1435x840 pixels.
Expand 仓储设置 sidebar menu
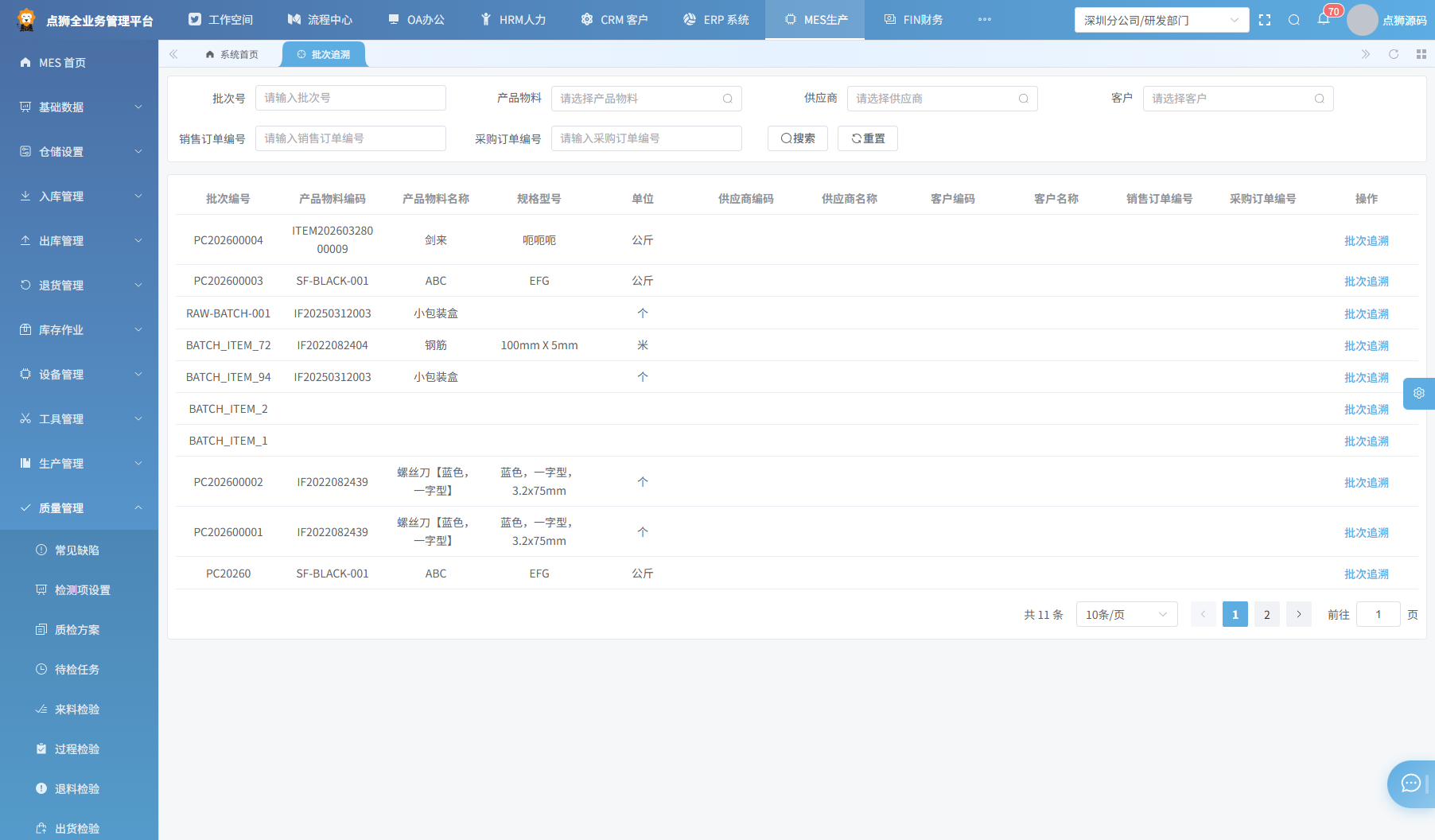click(x=80, y=151)
